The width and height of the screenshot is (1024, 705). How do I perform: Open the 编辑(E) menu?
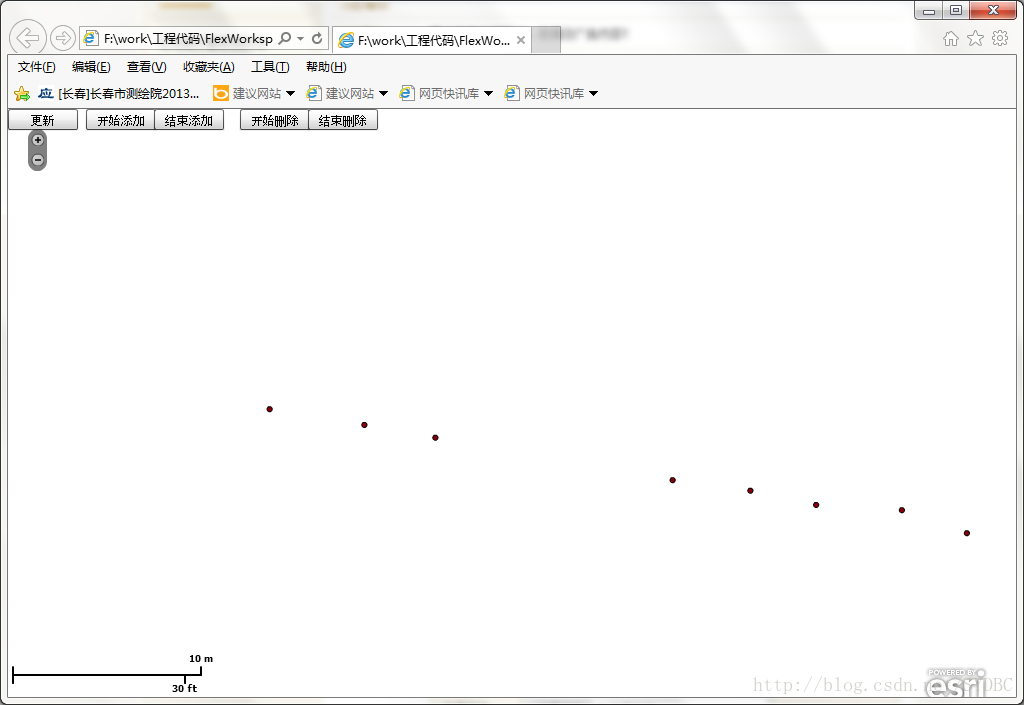(x=91, y=67)
